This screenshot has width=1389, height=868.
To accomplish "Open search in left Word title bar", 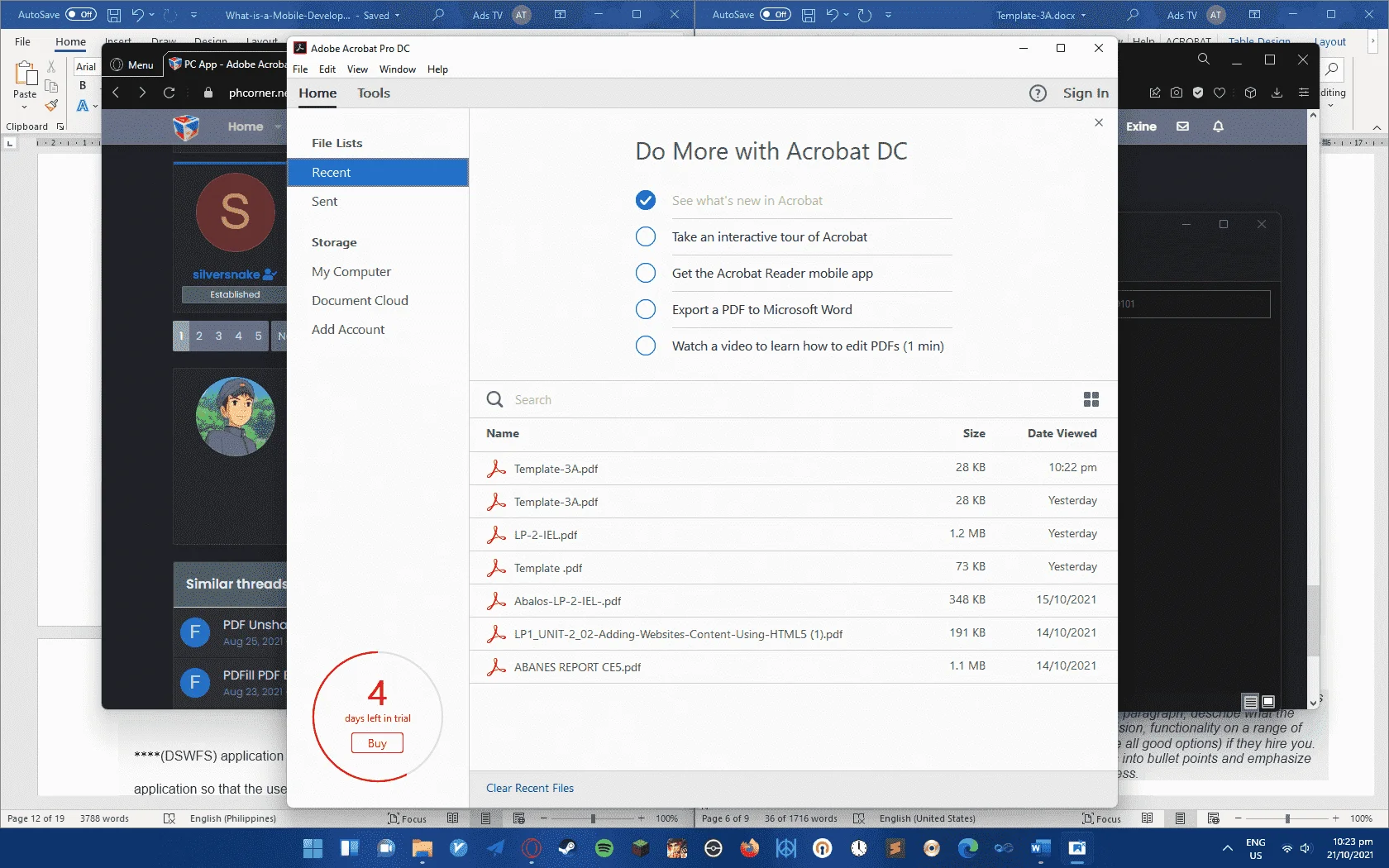I will coord(438,15).
